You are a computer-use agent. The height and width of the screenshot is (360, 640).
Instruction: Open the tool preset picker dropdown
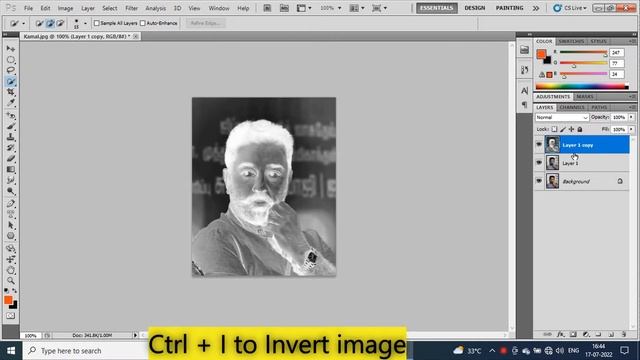tap(23, 23)
